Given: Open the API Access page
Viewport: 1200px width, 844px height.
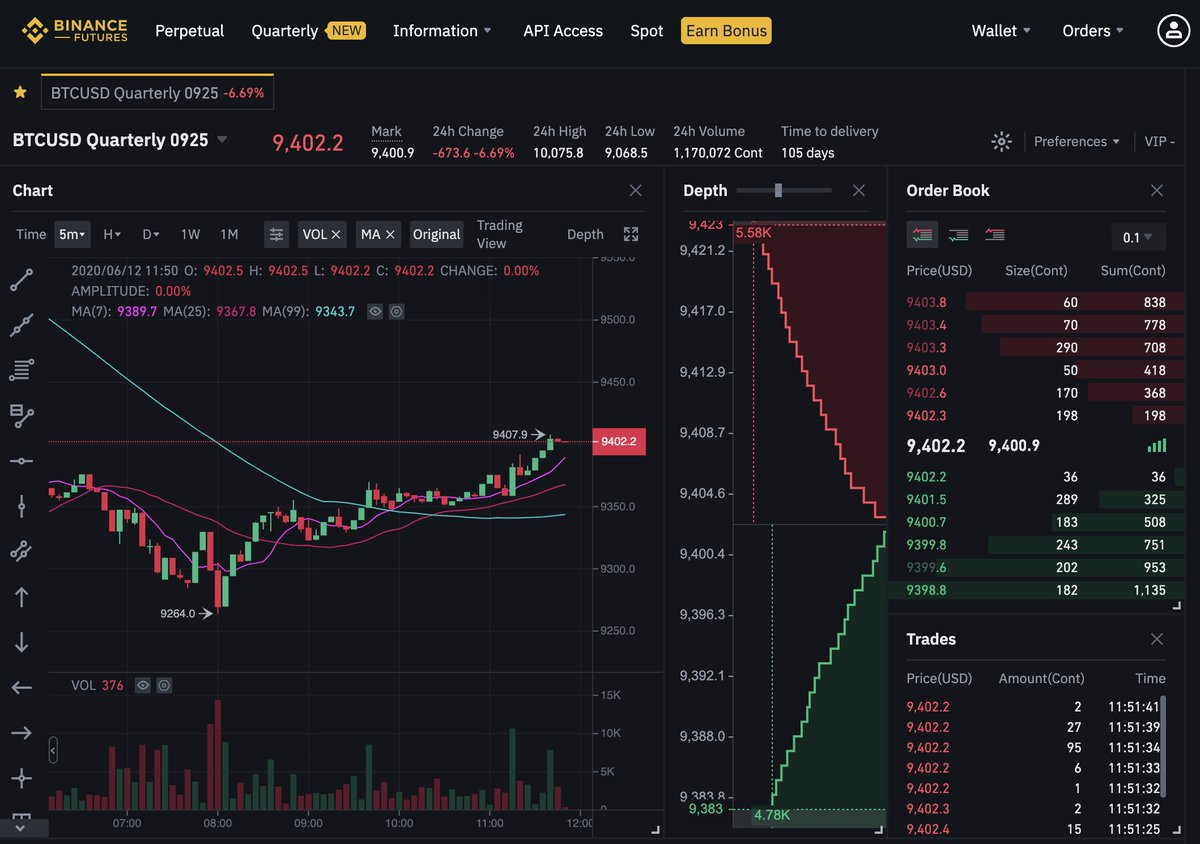Looking at the screenshot, I should click(563, 31).
